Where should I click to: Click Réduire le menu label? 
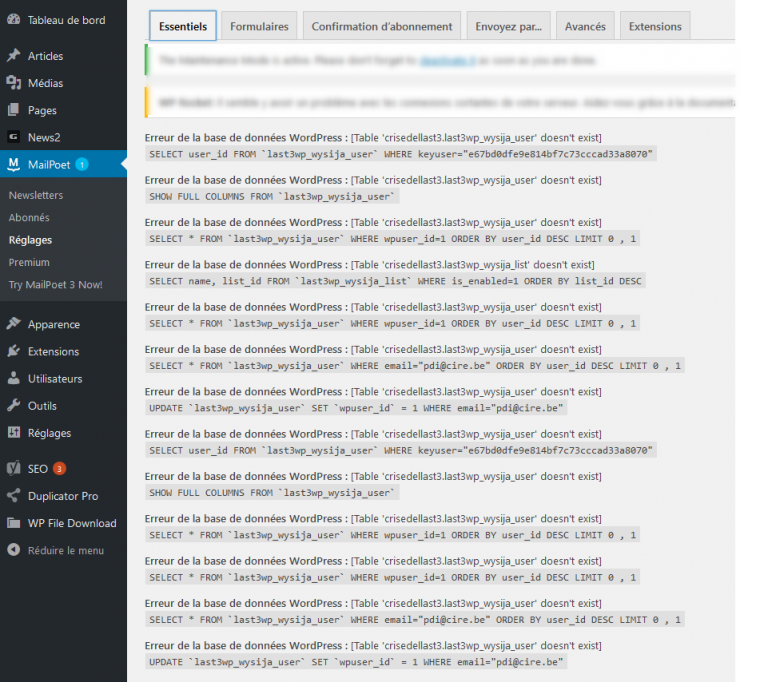pyautogui.click(x=66, y=550)
